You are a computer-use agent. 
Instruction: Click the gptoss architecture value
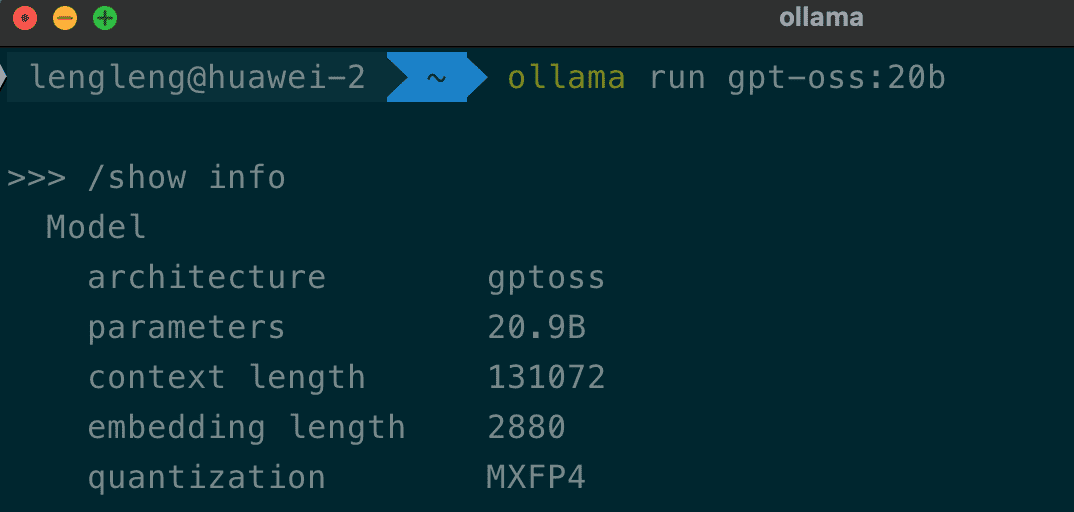pos(546,277)
